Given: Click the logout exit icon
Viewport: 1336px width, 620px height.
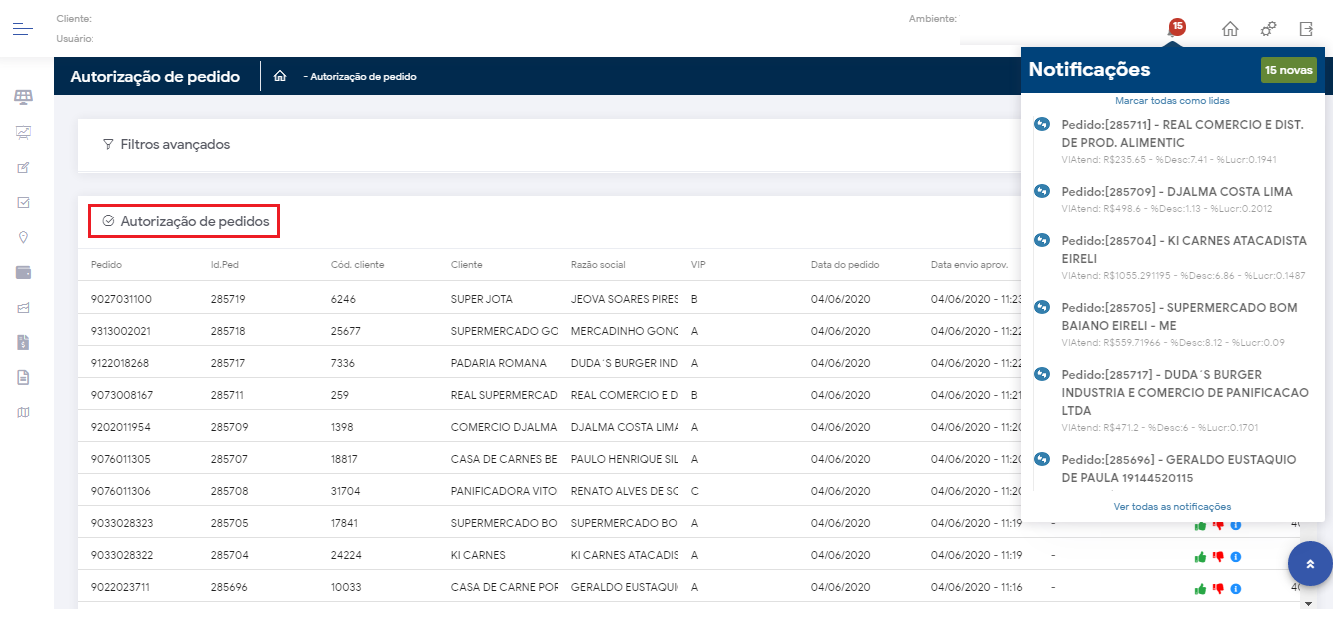Looking at the screenshot, I should click(1306, 29).
